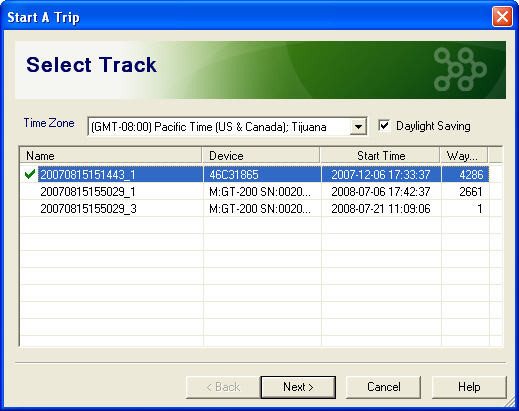
Task: Click the Next > button
Action: click(298, 387)
